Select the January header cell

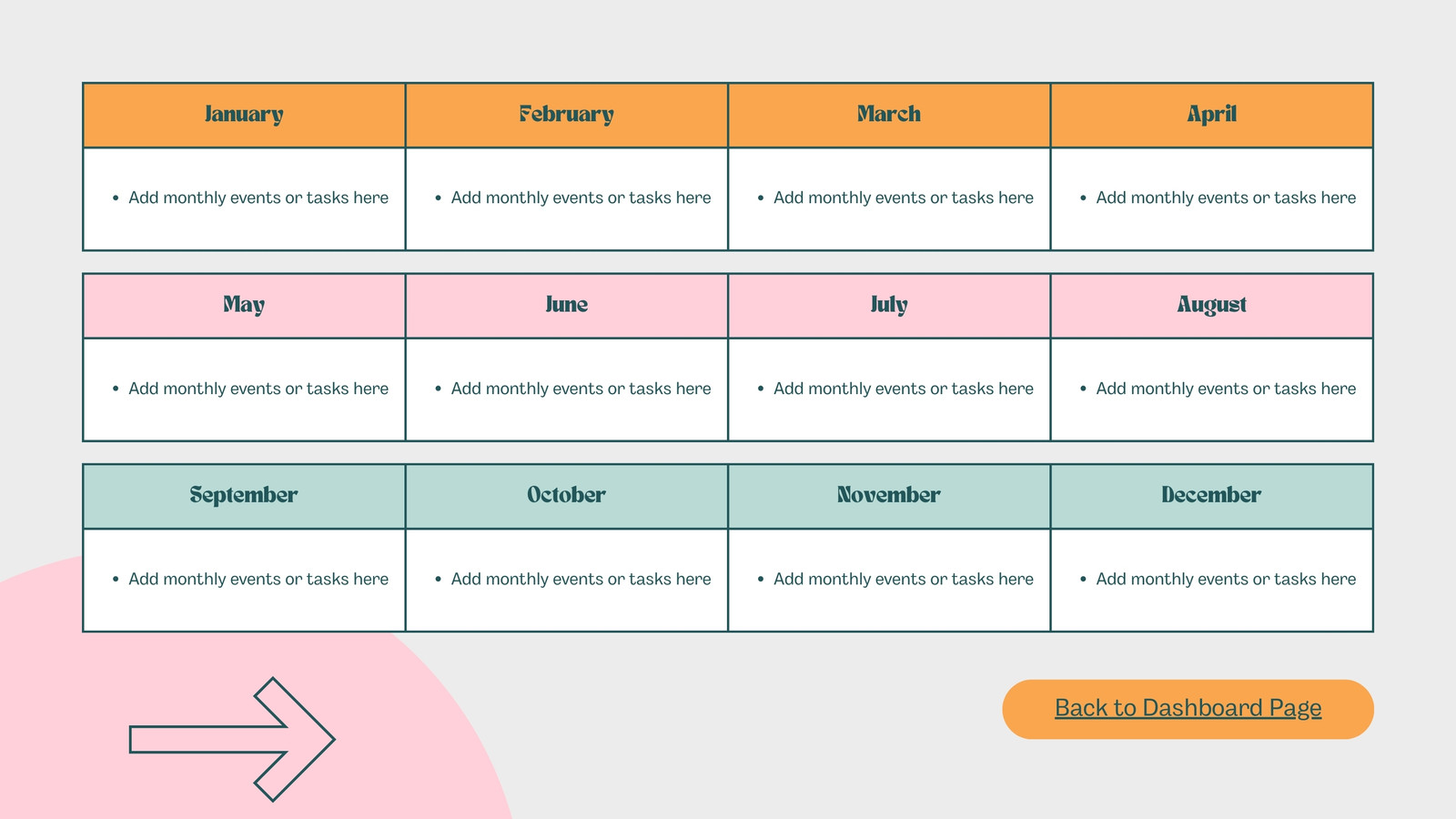pos(244,115)
